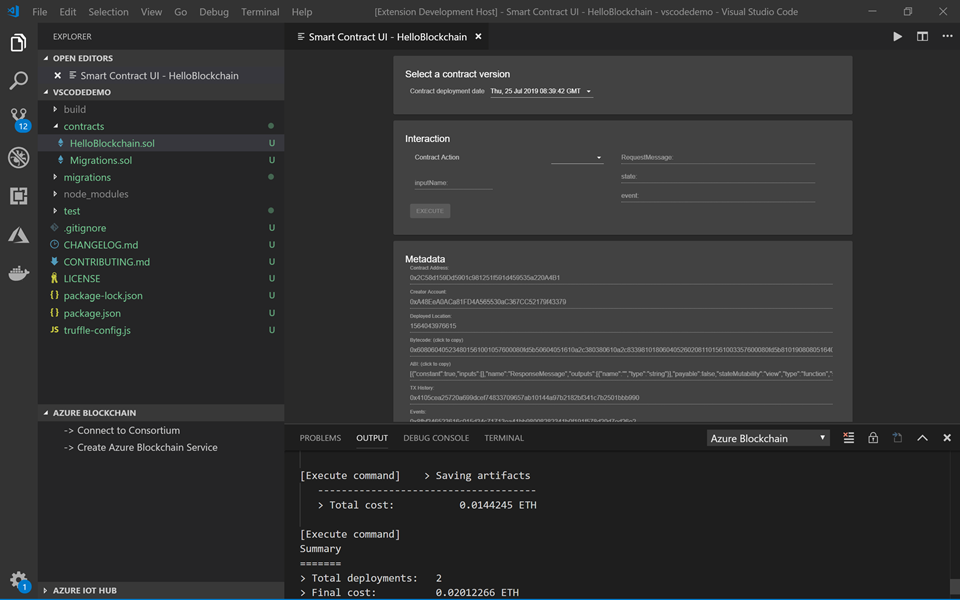Screen dimensions: 960x600
Task: Clear the Output panel content
Action: point(848,437)
